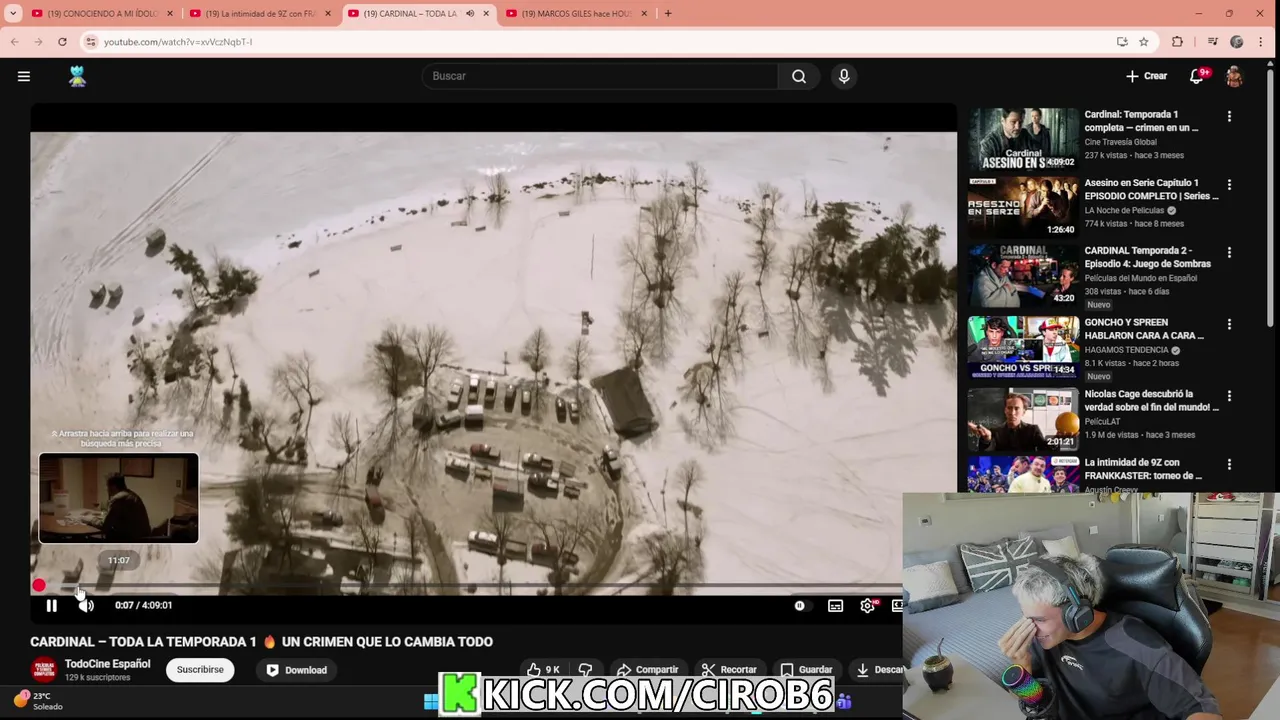Open player settings gear
Screen dimensions: 1280x720
pyautogui.click(x=868, y=605)
